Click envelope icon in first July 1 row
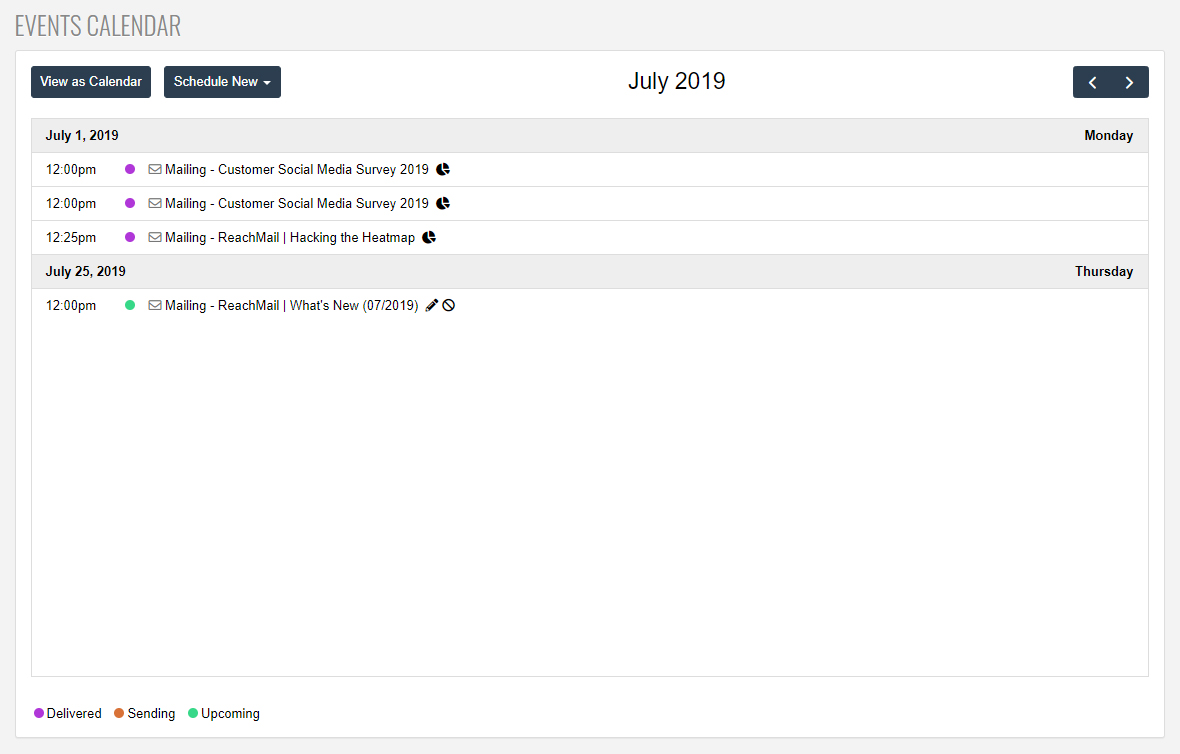This screenshot has width=1180, height=754. (155, 170)
